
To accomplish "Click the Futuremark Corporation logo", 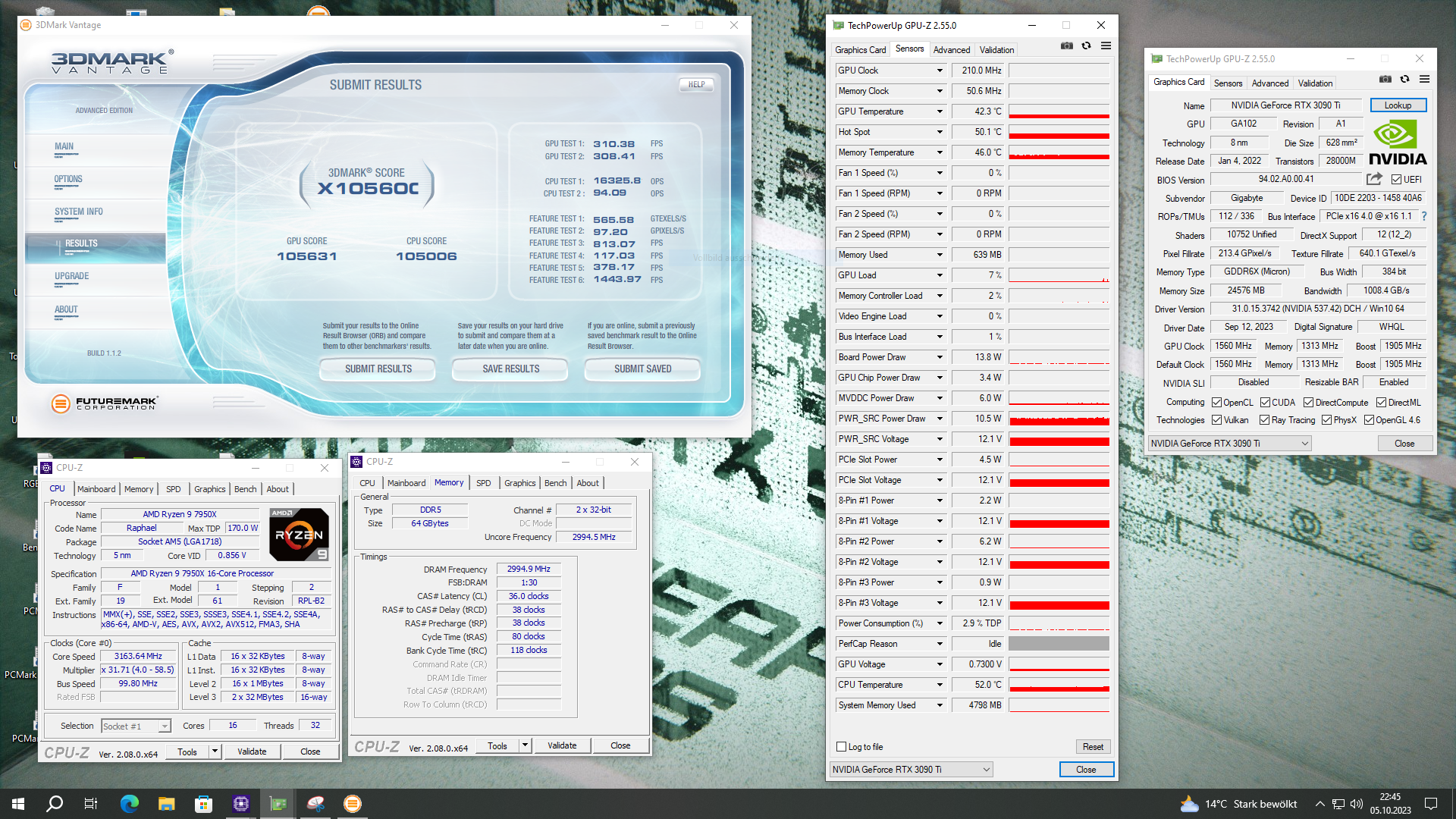I will pyautogui.click(x=105, y=403).
